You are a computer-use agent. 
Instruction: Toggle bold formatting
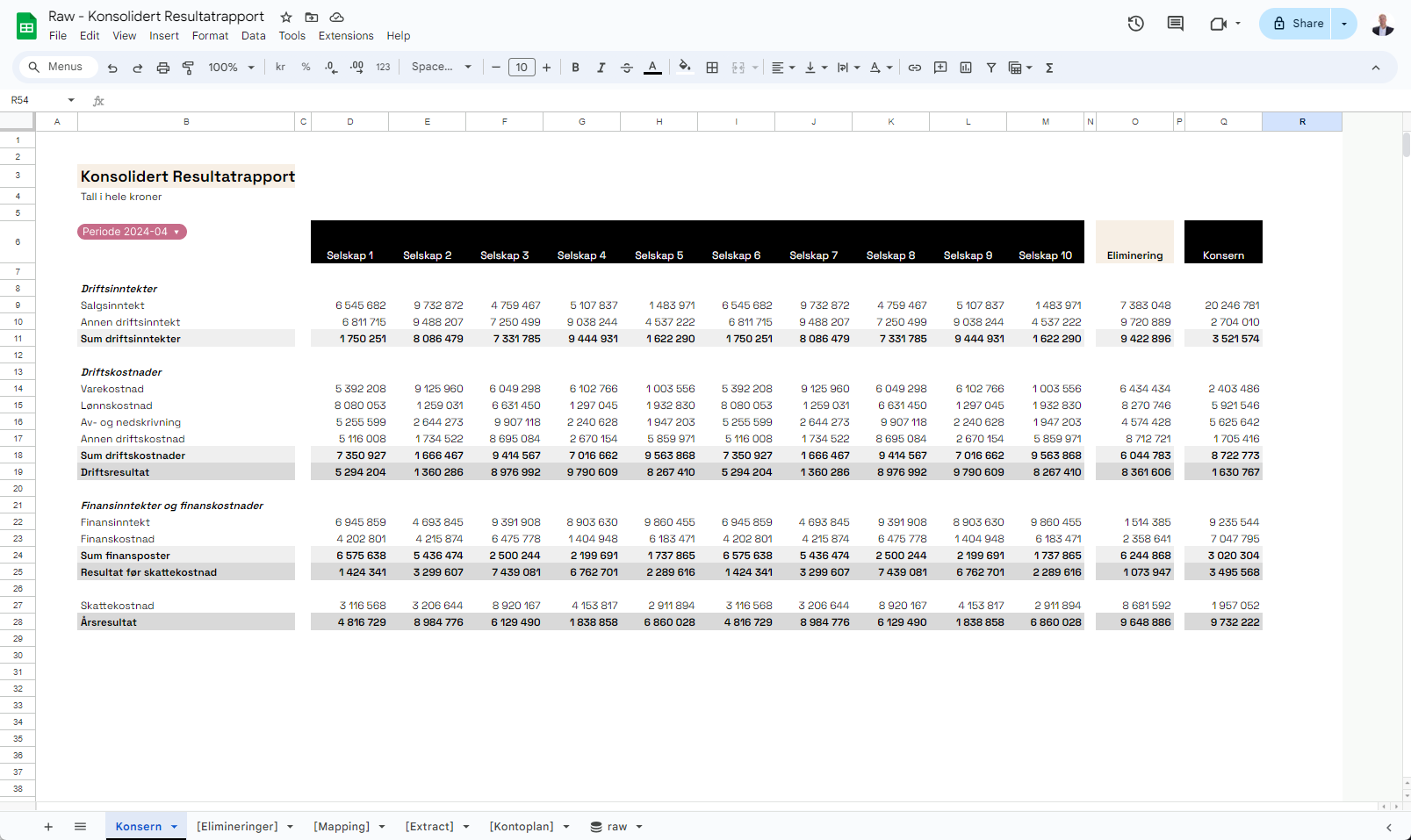(575, 68)
